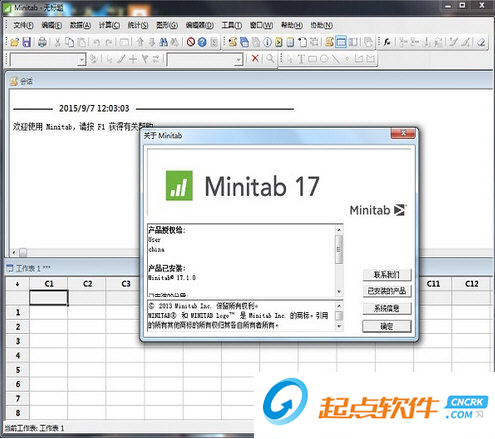Screen dimensions: 495x439
Task: Select the T text annotation tool
Action: tap(301, 59)
